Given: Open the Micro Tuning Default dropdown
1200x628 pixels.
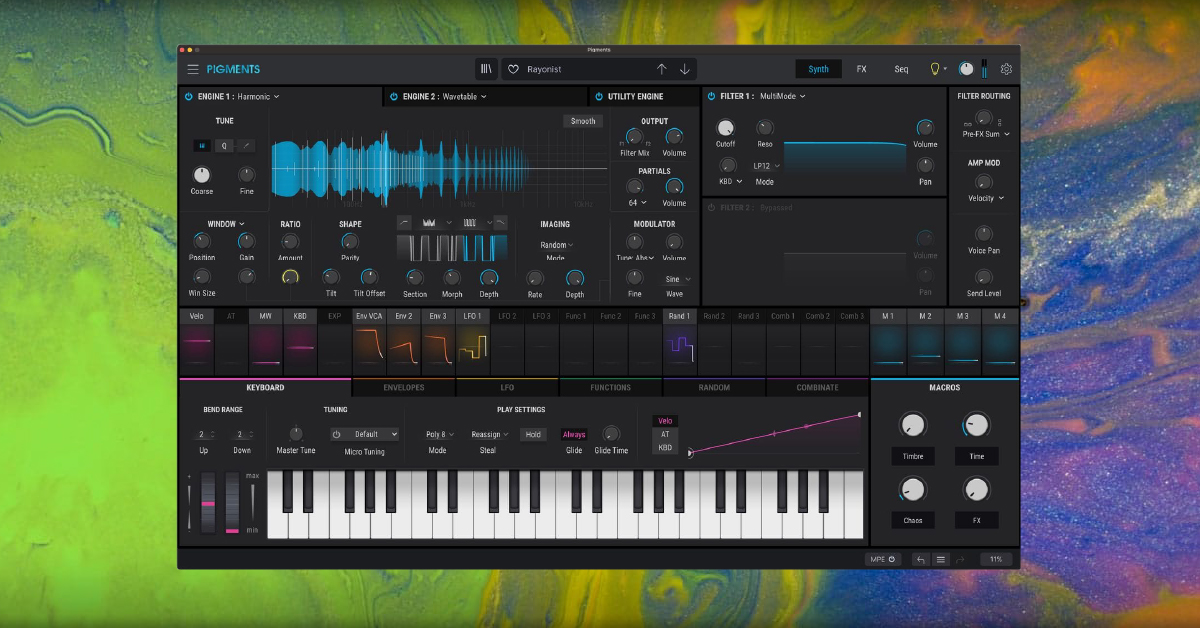Looking at the screenshot, I should point(365,434).
